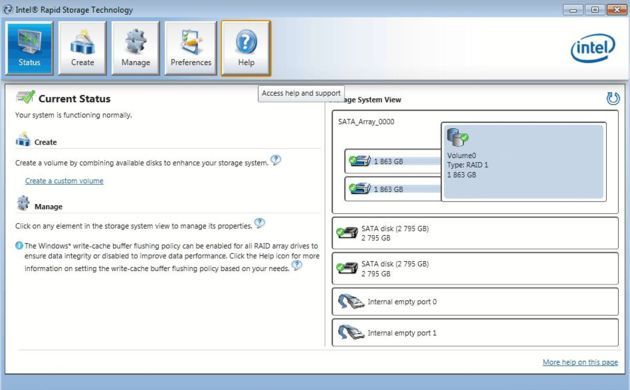Viewport: 630px width, 390px height.
Task: Open the Create tab
Action: pos(82,48)
